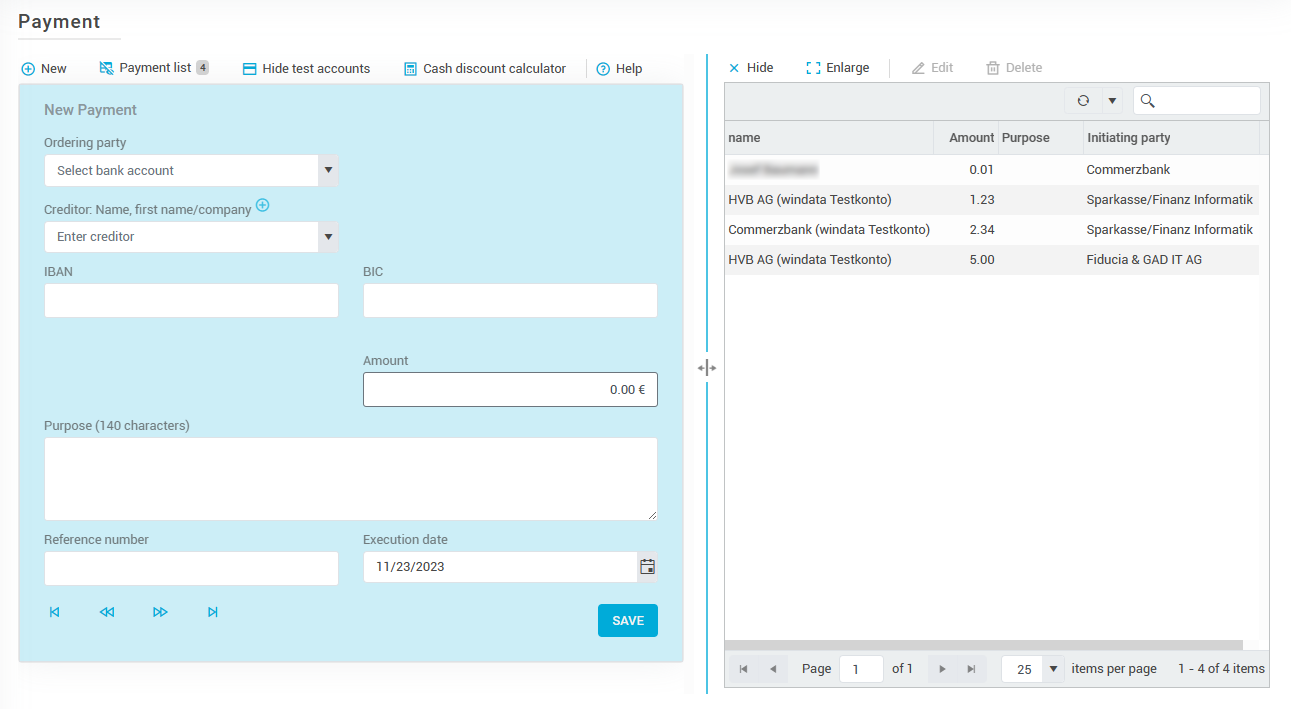Open the Payment list tab
This screenshot has width=1291, height=709.
154,68
